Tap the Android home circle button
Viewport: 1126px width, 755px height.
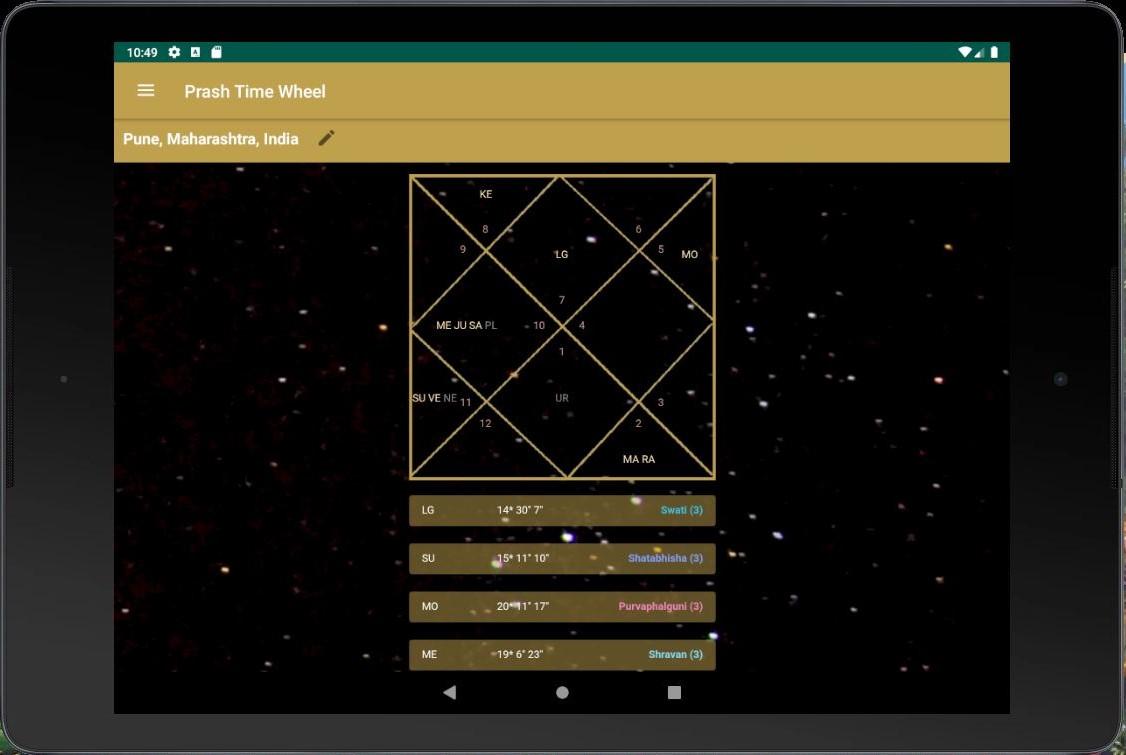click(562, 693)
